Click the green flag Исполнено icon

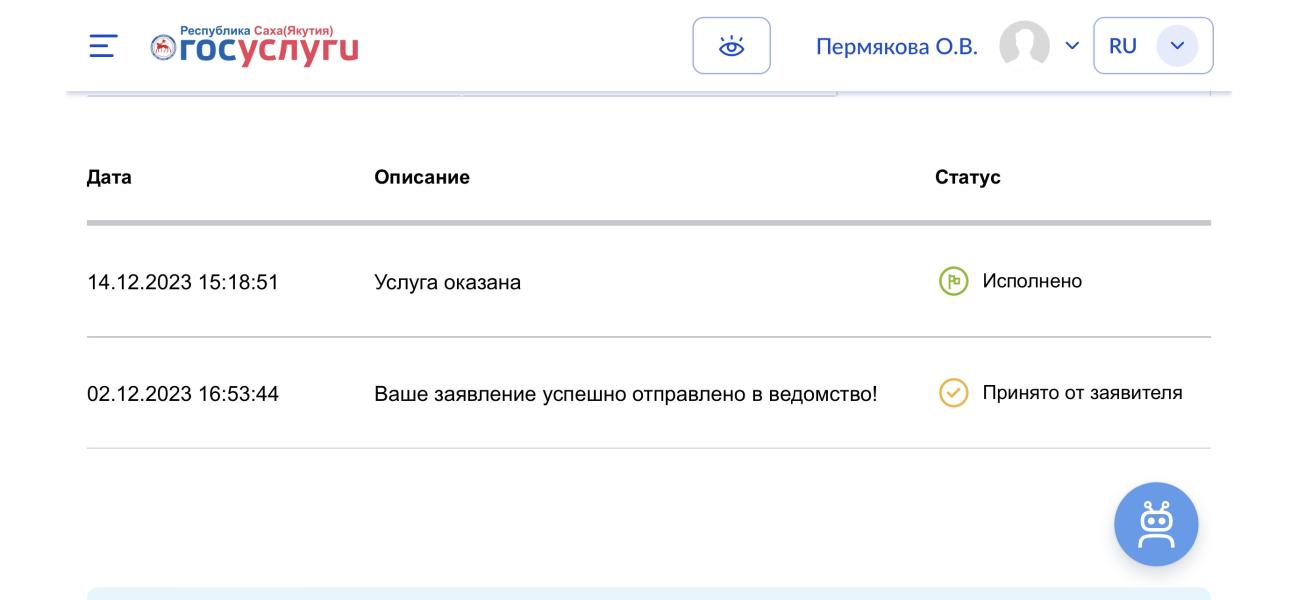[x=954, y=281]
